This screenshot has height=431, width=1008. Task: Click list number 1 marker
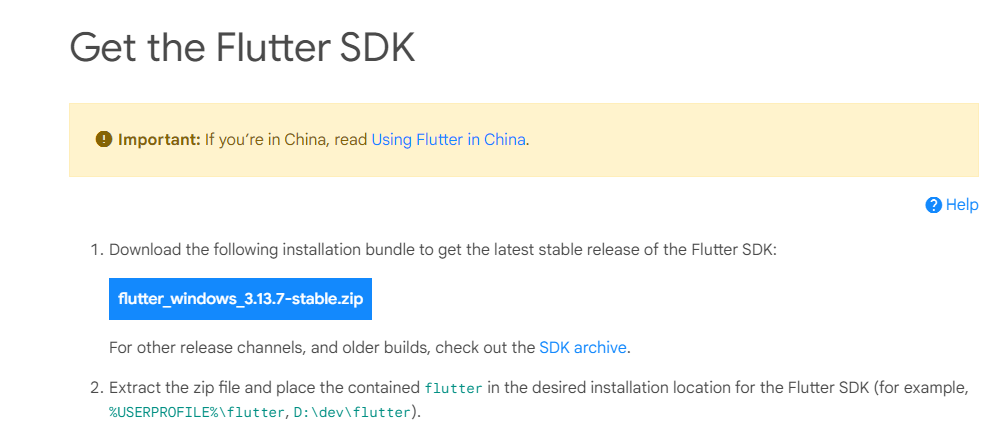(96, 250)
